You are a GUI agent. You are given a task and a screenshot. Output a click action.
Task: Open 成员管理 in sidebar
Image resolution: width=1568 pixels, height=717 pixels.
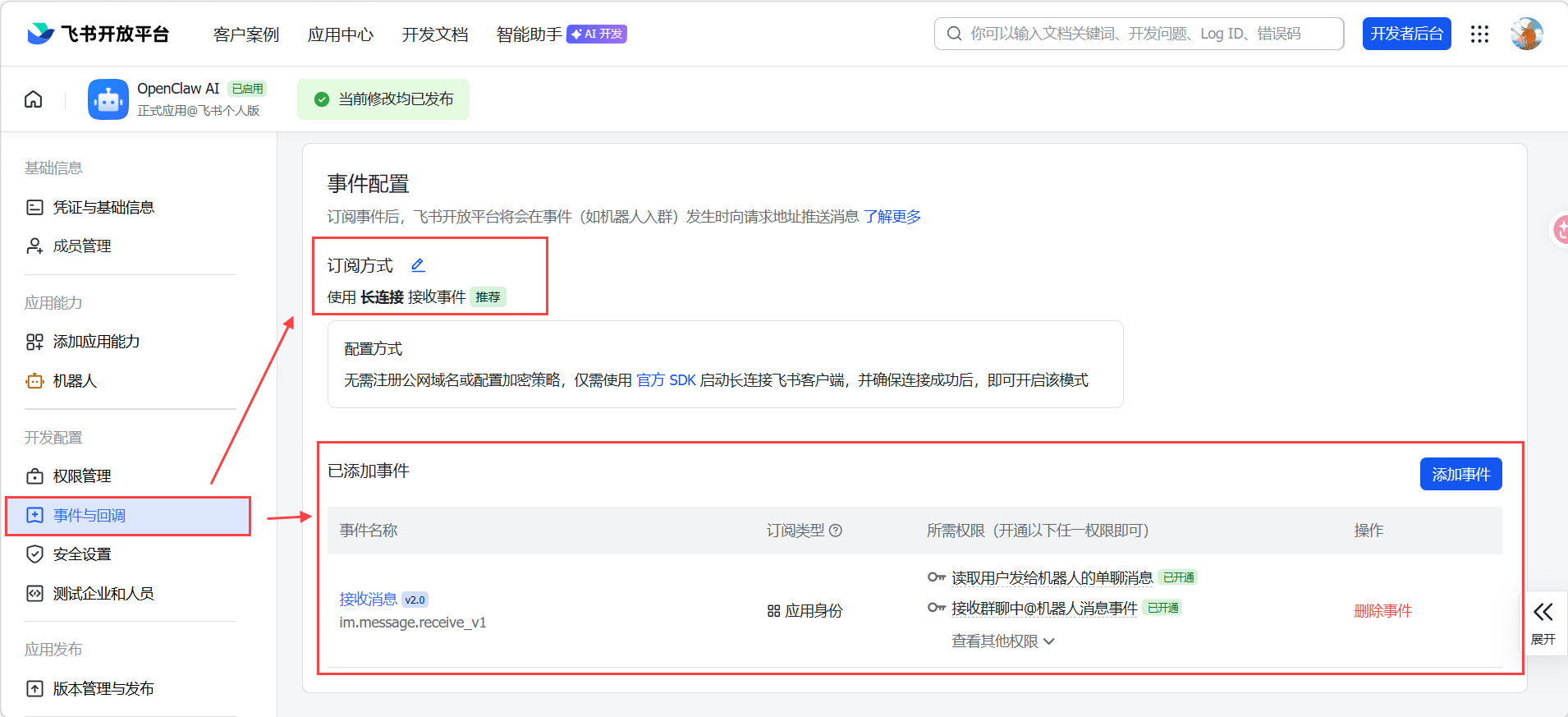click(82, 246)
